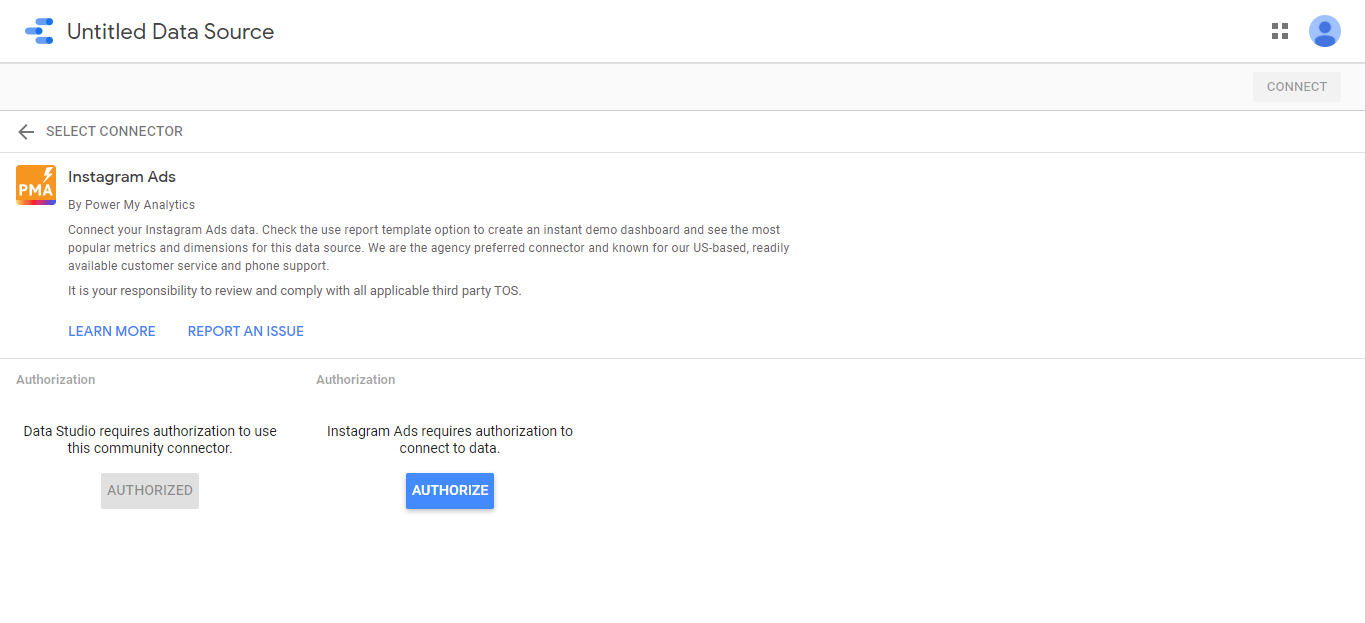Select the Instagram Ads connector heading
This screenshot has width=1366, height=623.
(x=122, y=177)
